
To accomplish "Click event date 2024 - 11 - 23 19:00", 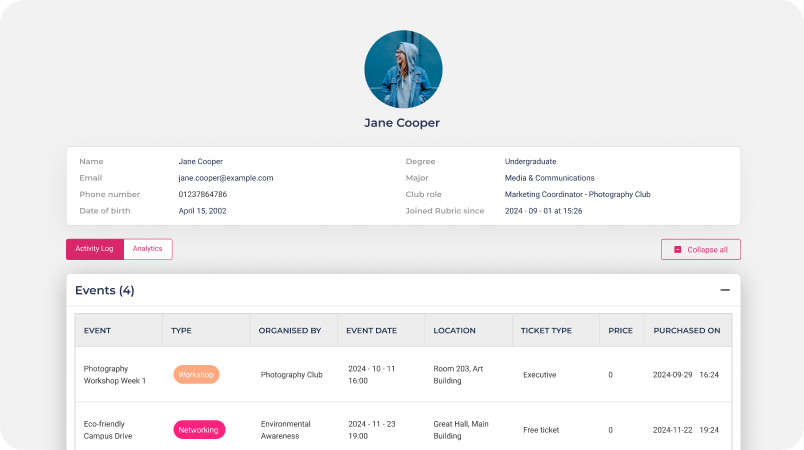I will click(x=372, y=430).
